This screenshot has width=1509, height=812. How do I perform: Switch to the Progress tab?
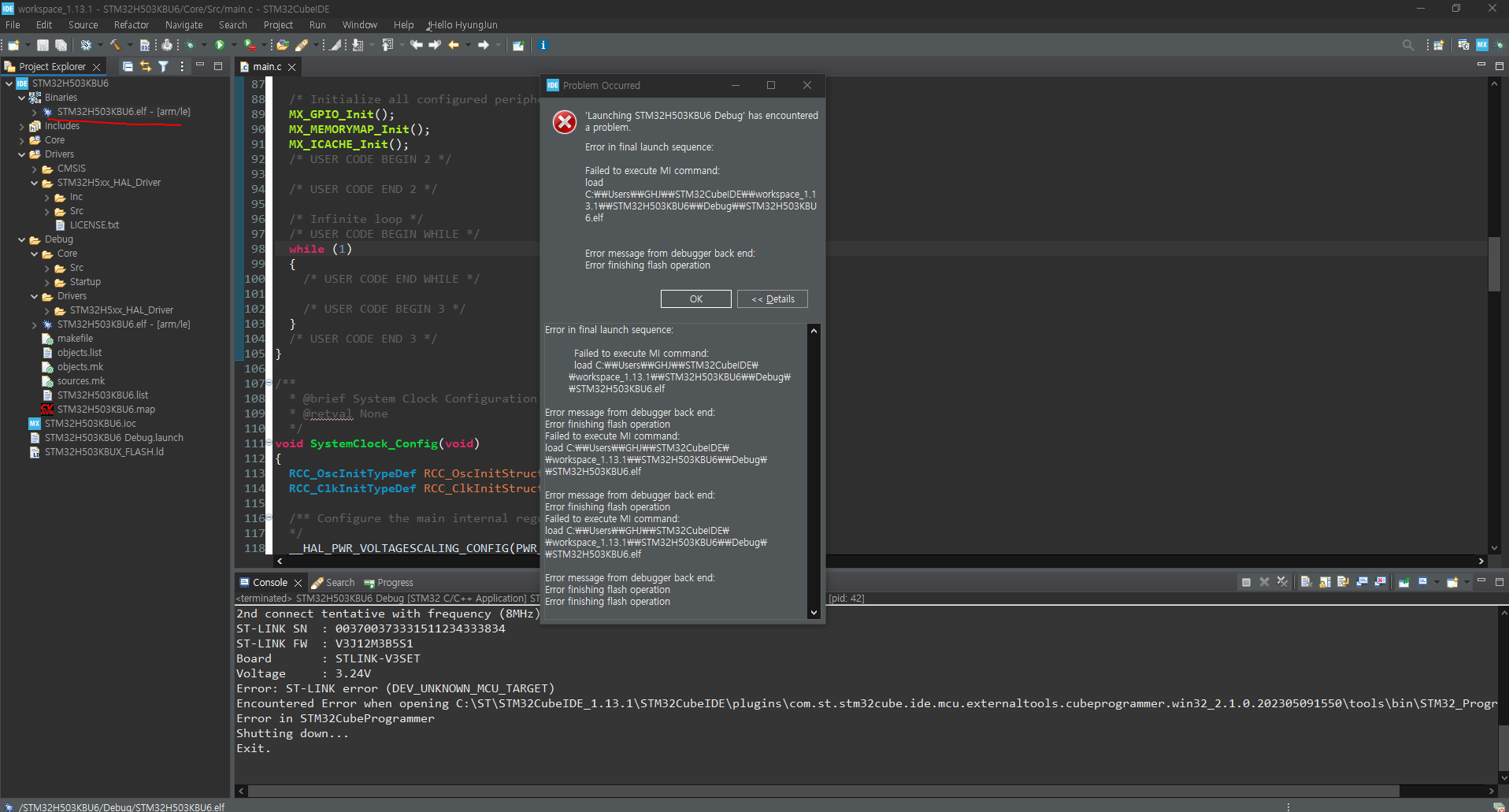tap(395, 583)
